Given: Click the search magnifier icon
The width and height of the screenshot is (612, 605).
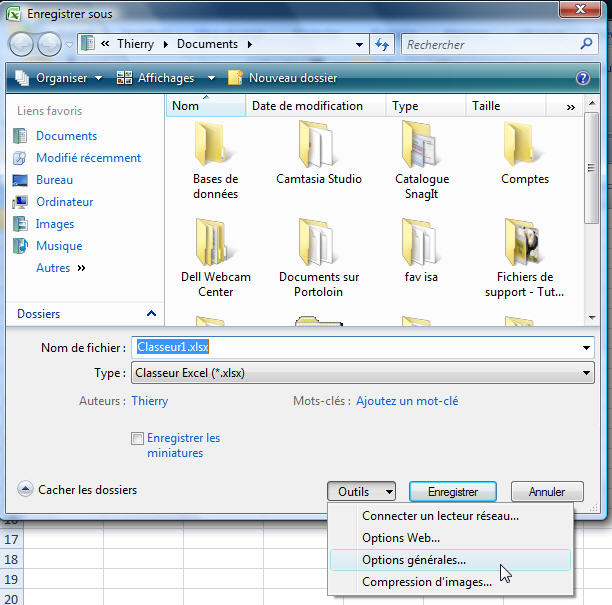Looking at the screenshot, I should click(586, 44).
